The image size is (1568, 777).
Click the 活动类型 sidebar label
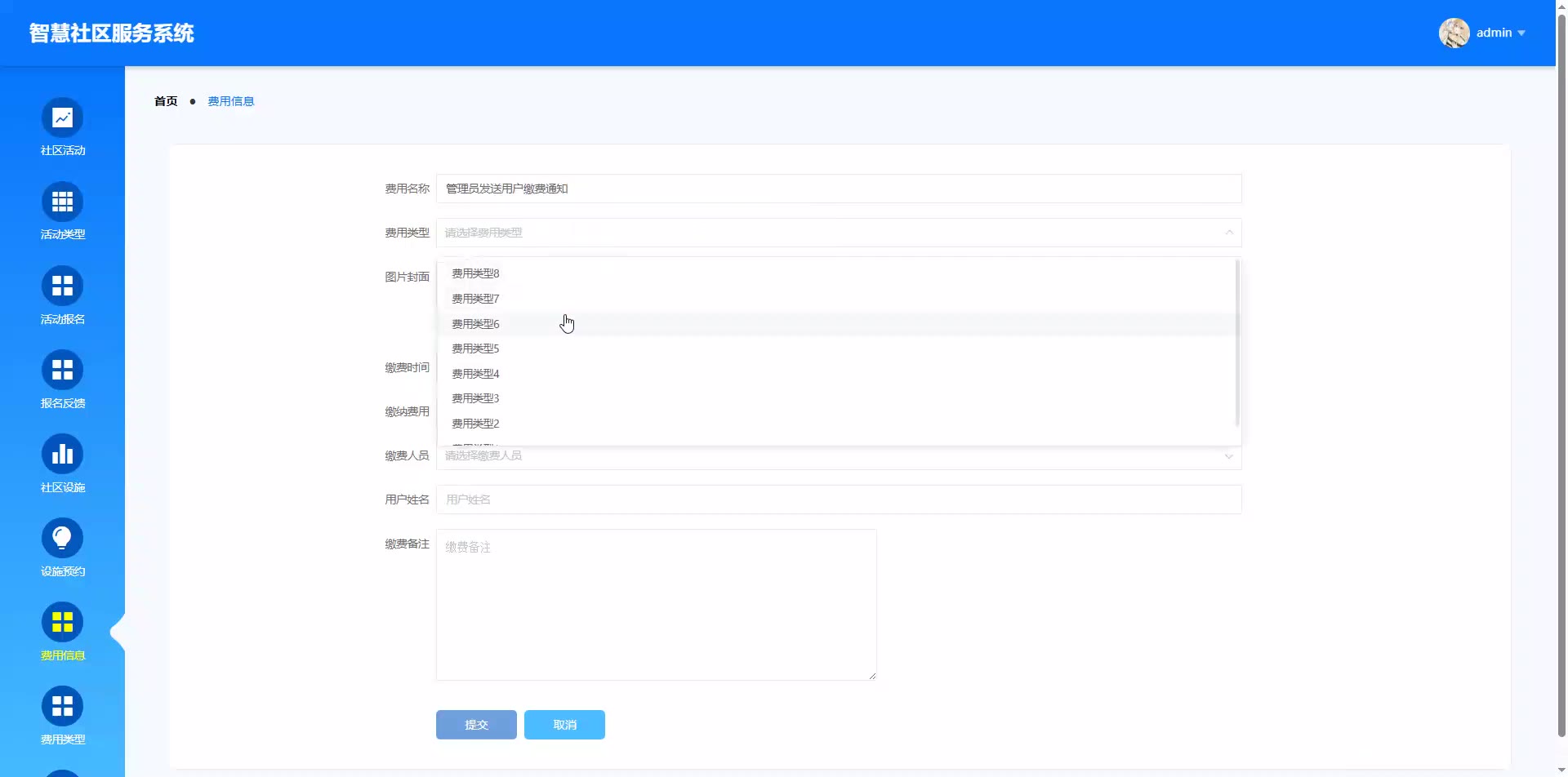point(63,235)
